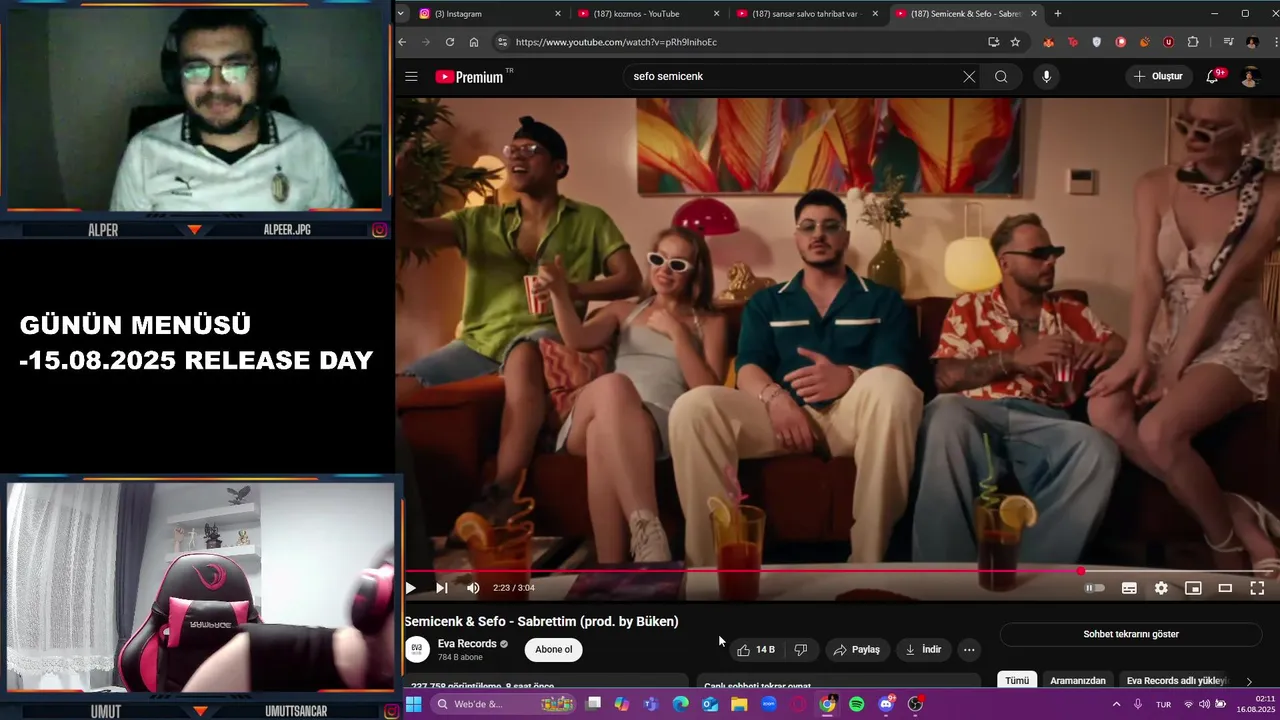Subscribe with the Abone ol button

coord(554,650)
